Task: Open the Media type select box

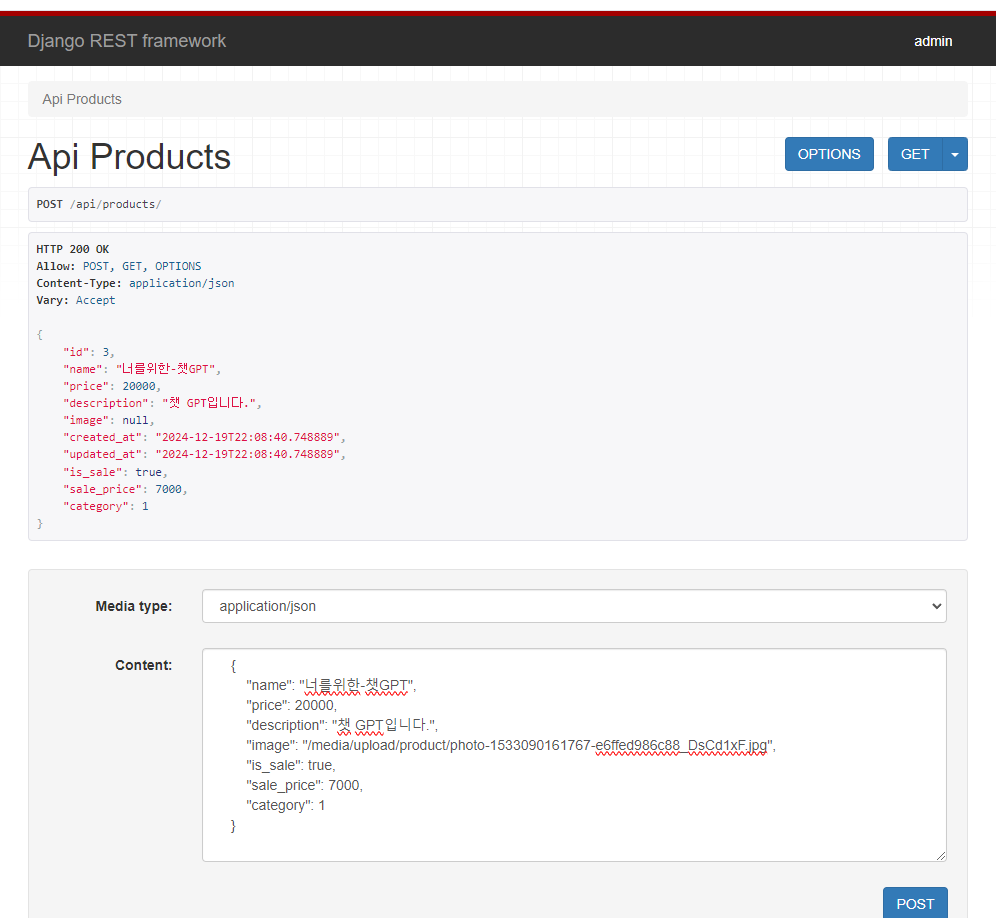Action: click(x=574, y=606)
